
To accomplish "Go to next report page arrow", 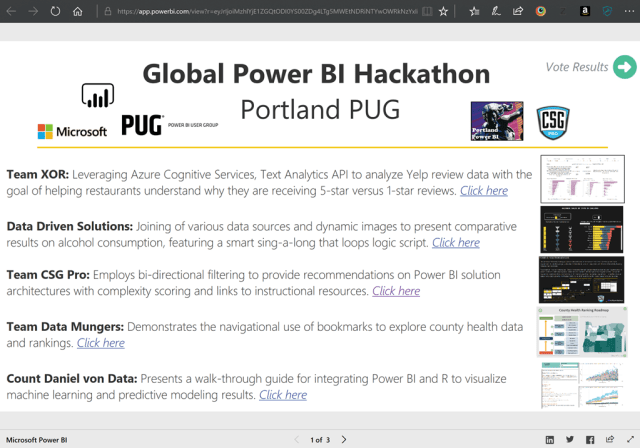I will point(344,439).
